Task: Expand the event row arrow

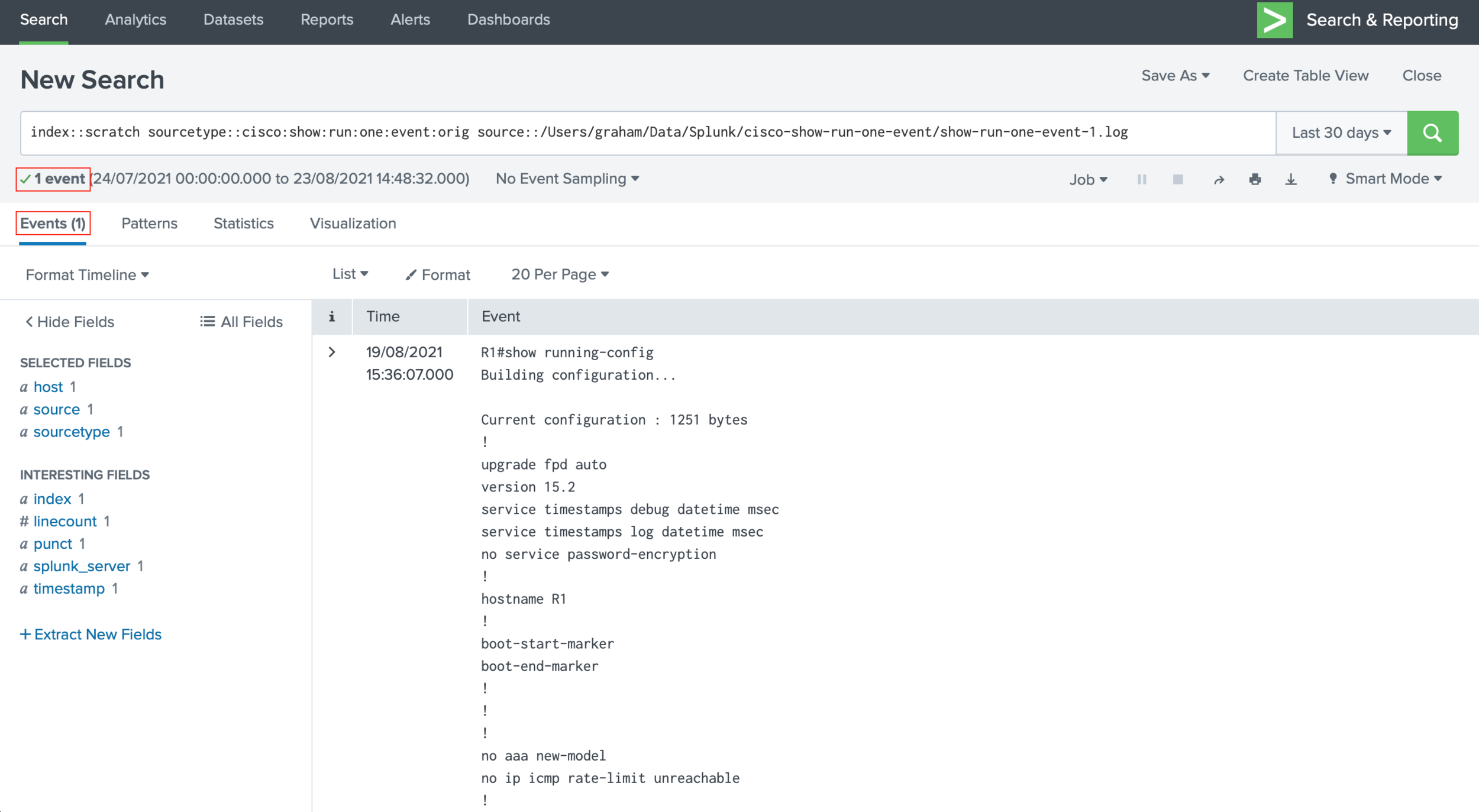Action: pos(331,351)
